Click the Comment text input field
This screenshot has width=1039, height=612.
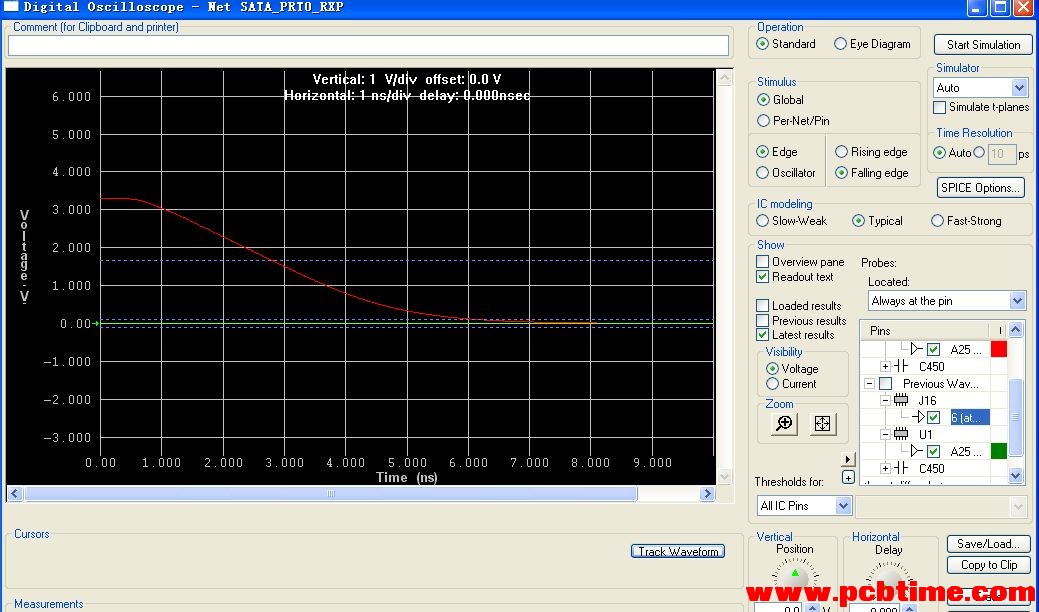click(368, 46)
